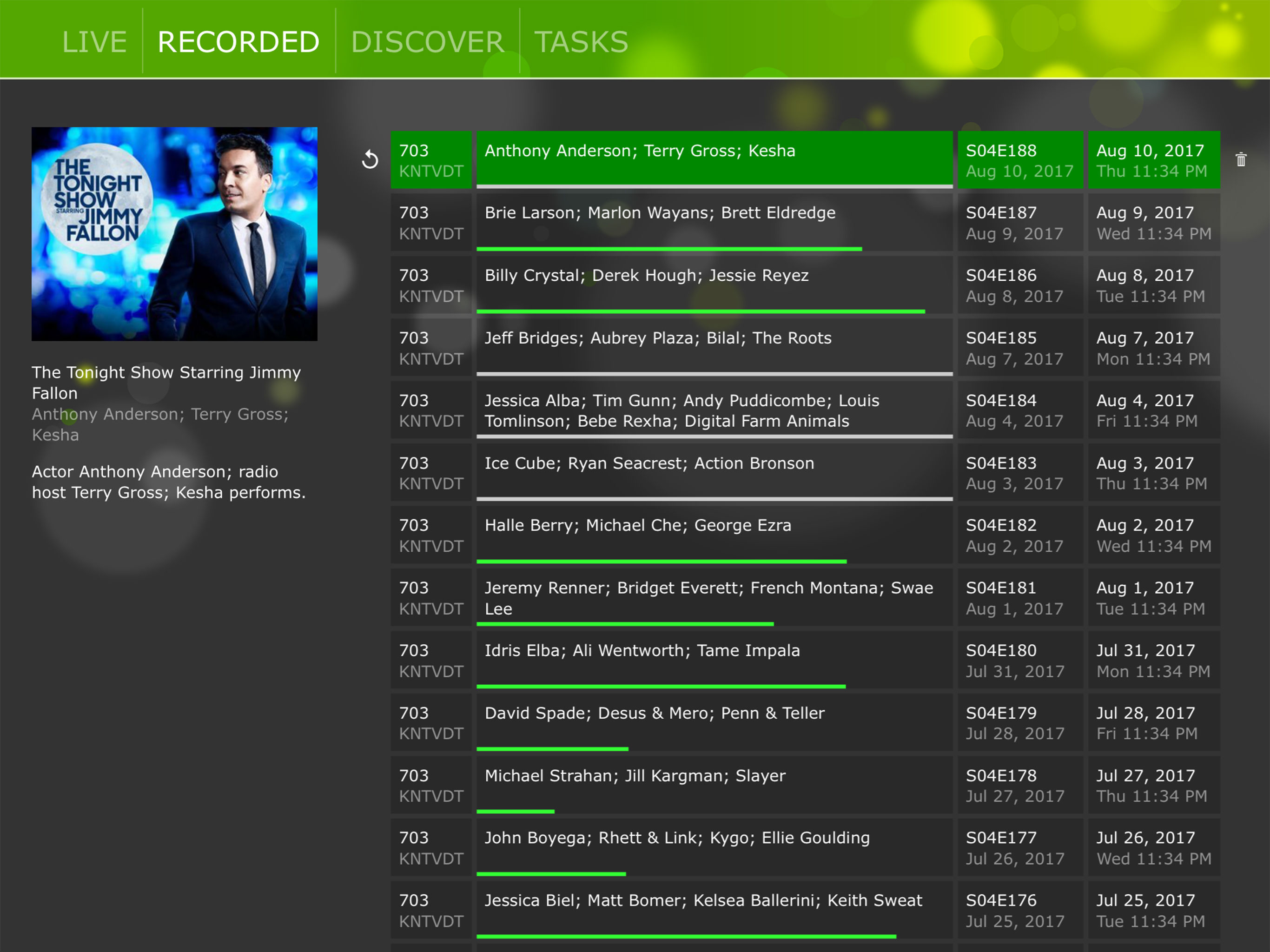Viewport: 1270px width, 952px height.
Task: Choose Jessica Biel; Matt Bomer episode
Action: click(714, 910)
